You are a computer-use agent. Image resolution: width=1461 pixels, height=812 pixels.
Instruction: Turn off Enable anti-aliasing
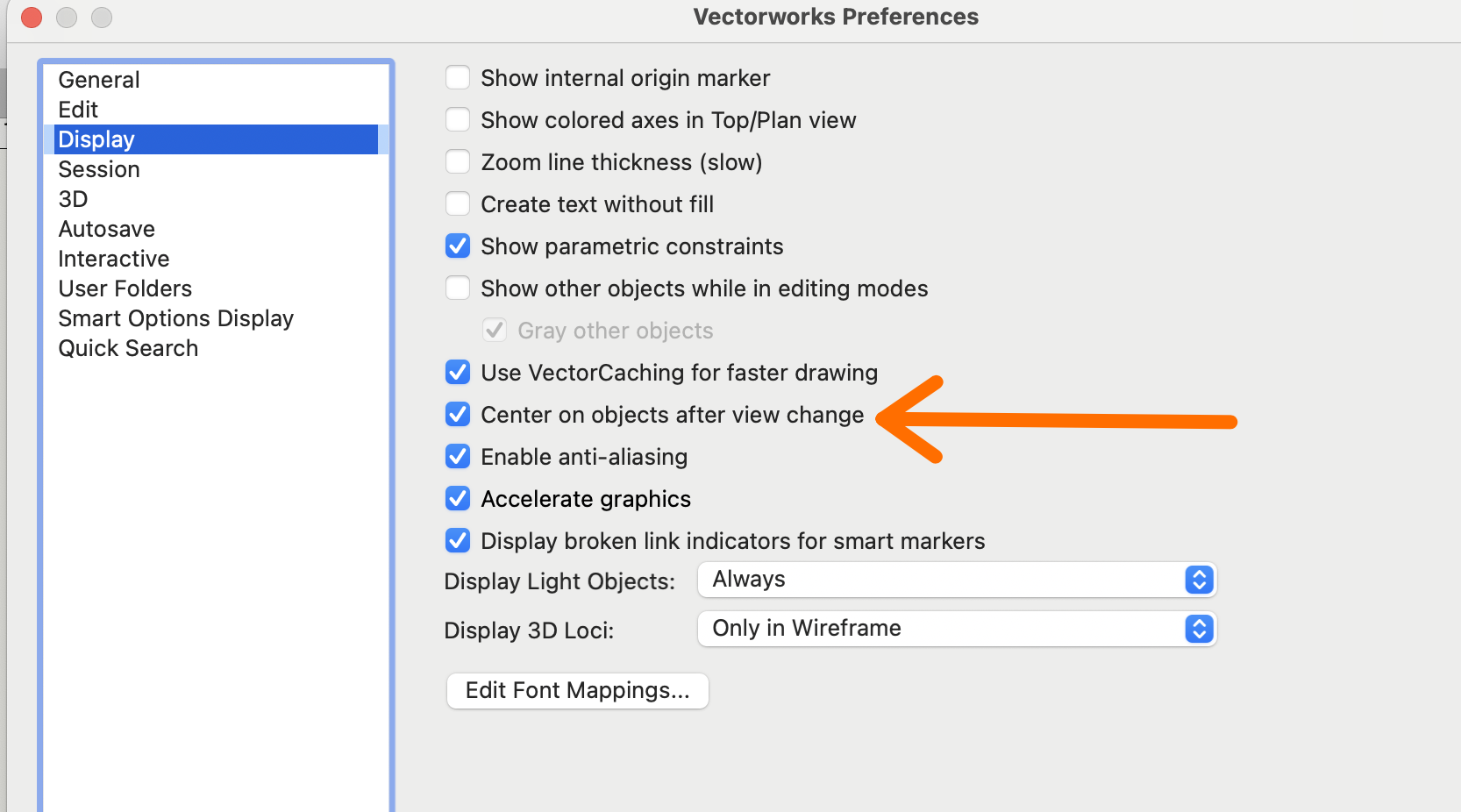(x=458, y=457)
